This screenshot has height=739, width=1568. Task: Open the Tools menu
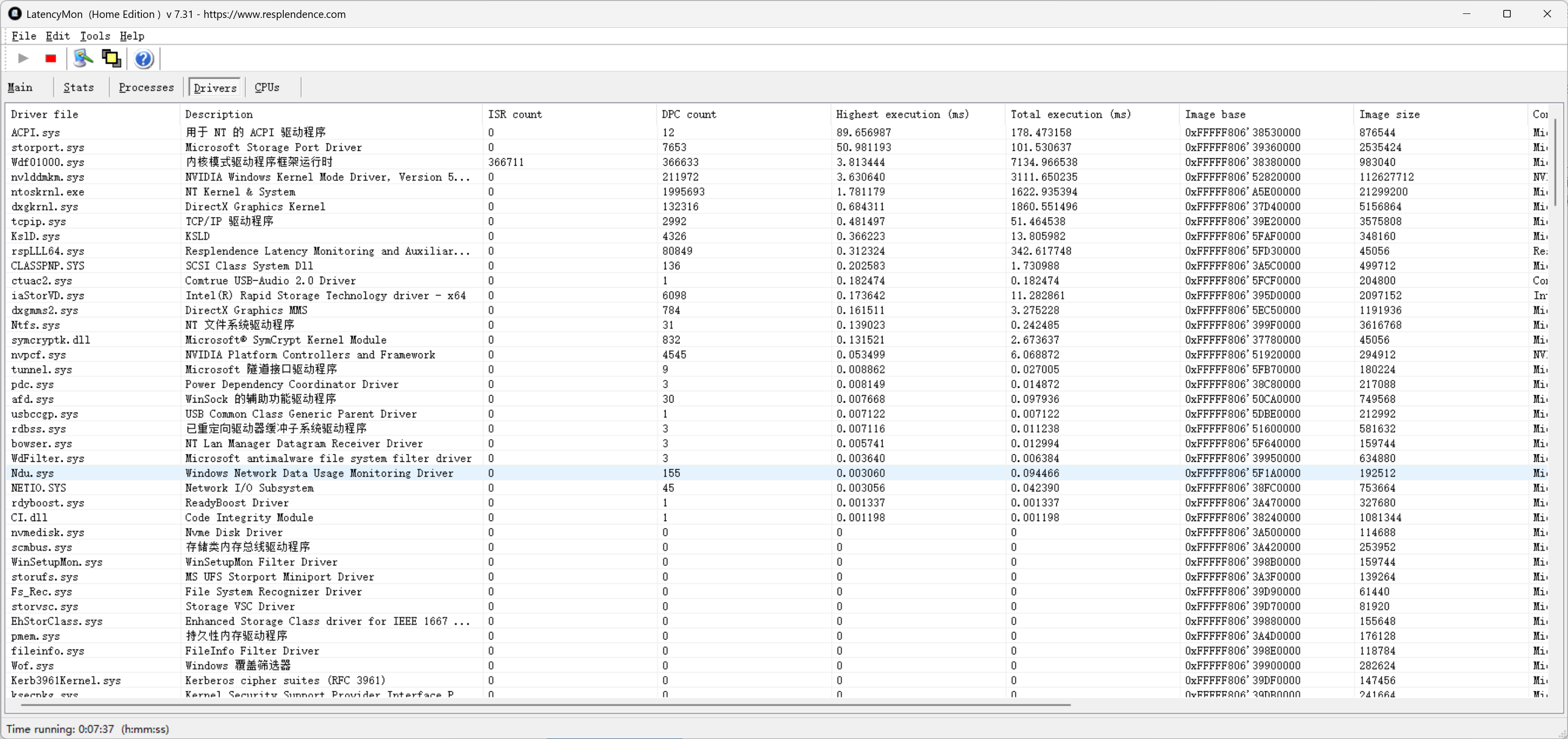95,36
